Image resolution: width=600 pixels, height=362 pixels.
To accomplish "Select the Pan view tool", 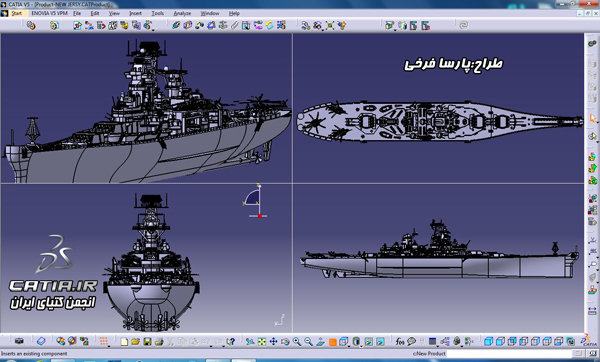I will (273, 341).
